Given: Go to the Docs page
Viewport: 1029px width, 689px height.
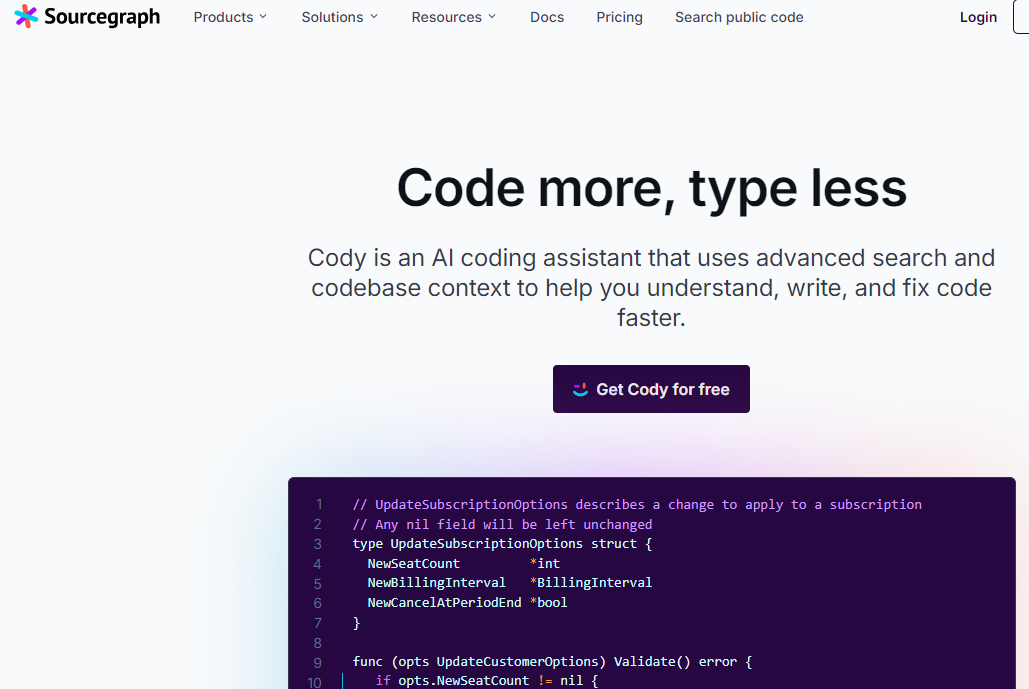Looking at the screenshot, I should pos(547,17).
